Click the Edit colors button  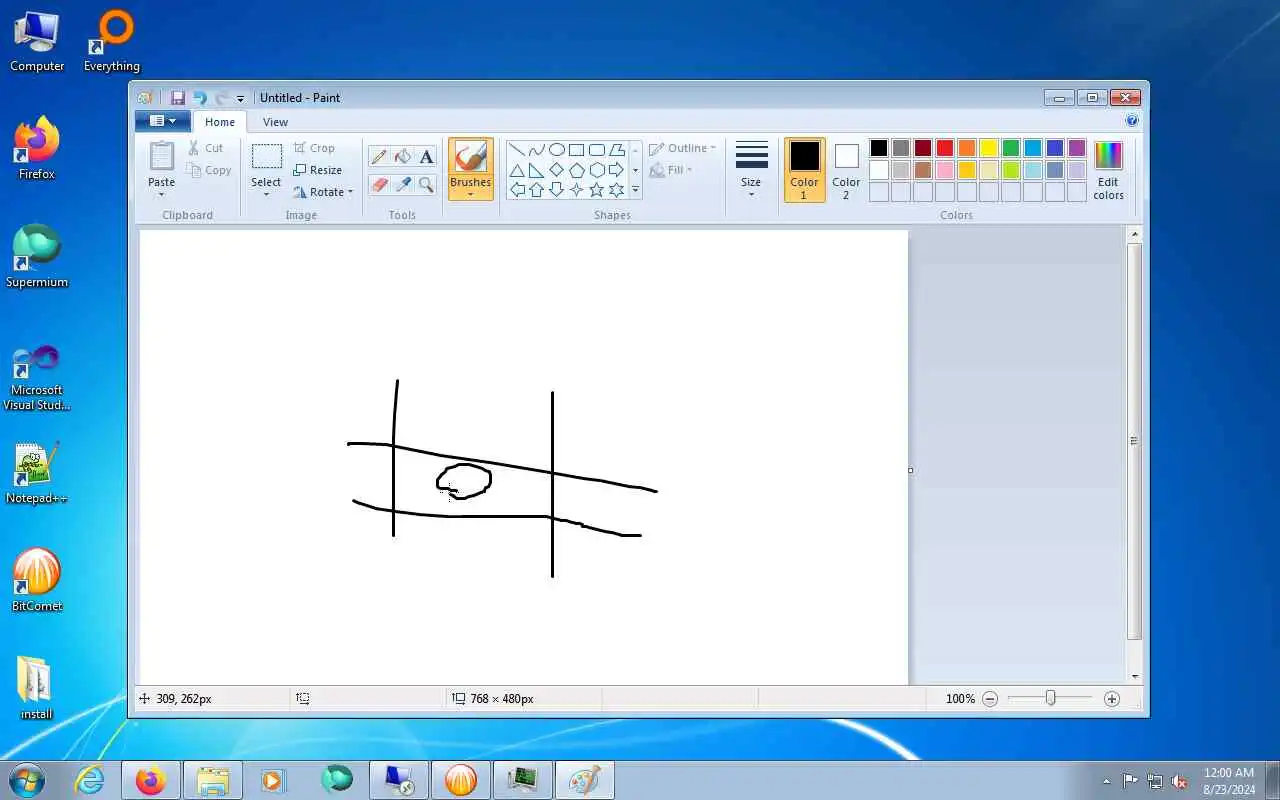point(1108,169)
